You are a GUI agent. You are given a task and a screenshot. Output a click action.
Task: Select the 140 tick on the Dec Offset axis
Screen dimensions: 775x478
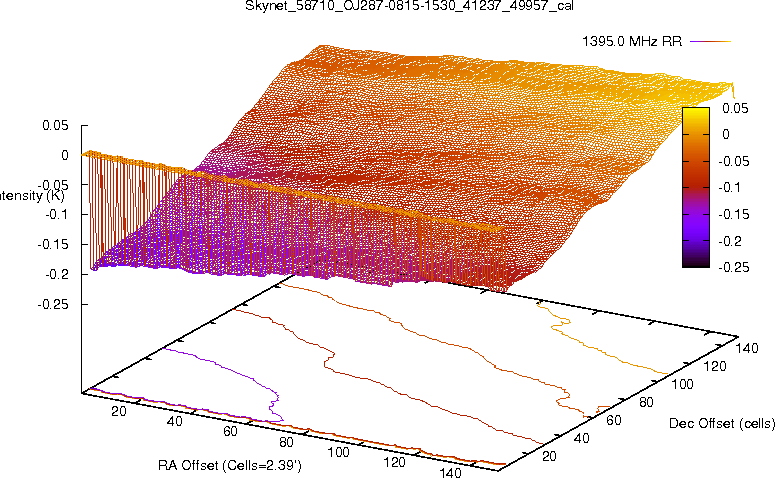(x=746, y=348)
